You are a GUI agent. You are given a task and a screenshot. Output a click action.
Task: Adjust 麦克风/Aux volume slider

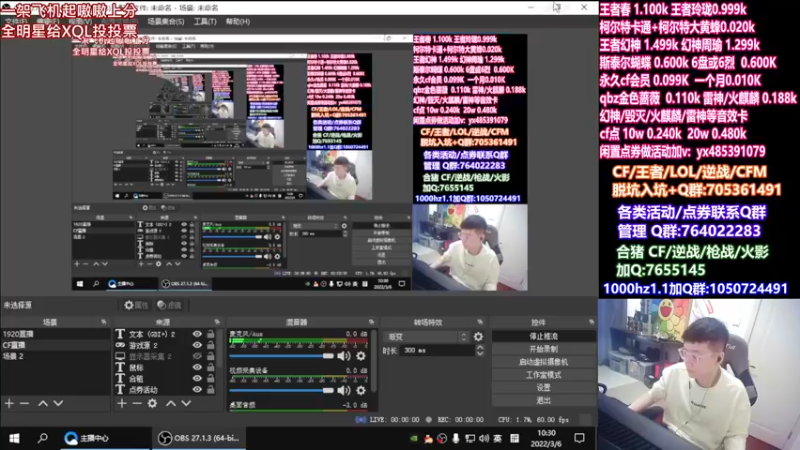[x=281, y=356]
